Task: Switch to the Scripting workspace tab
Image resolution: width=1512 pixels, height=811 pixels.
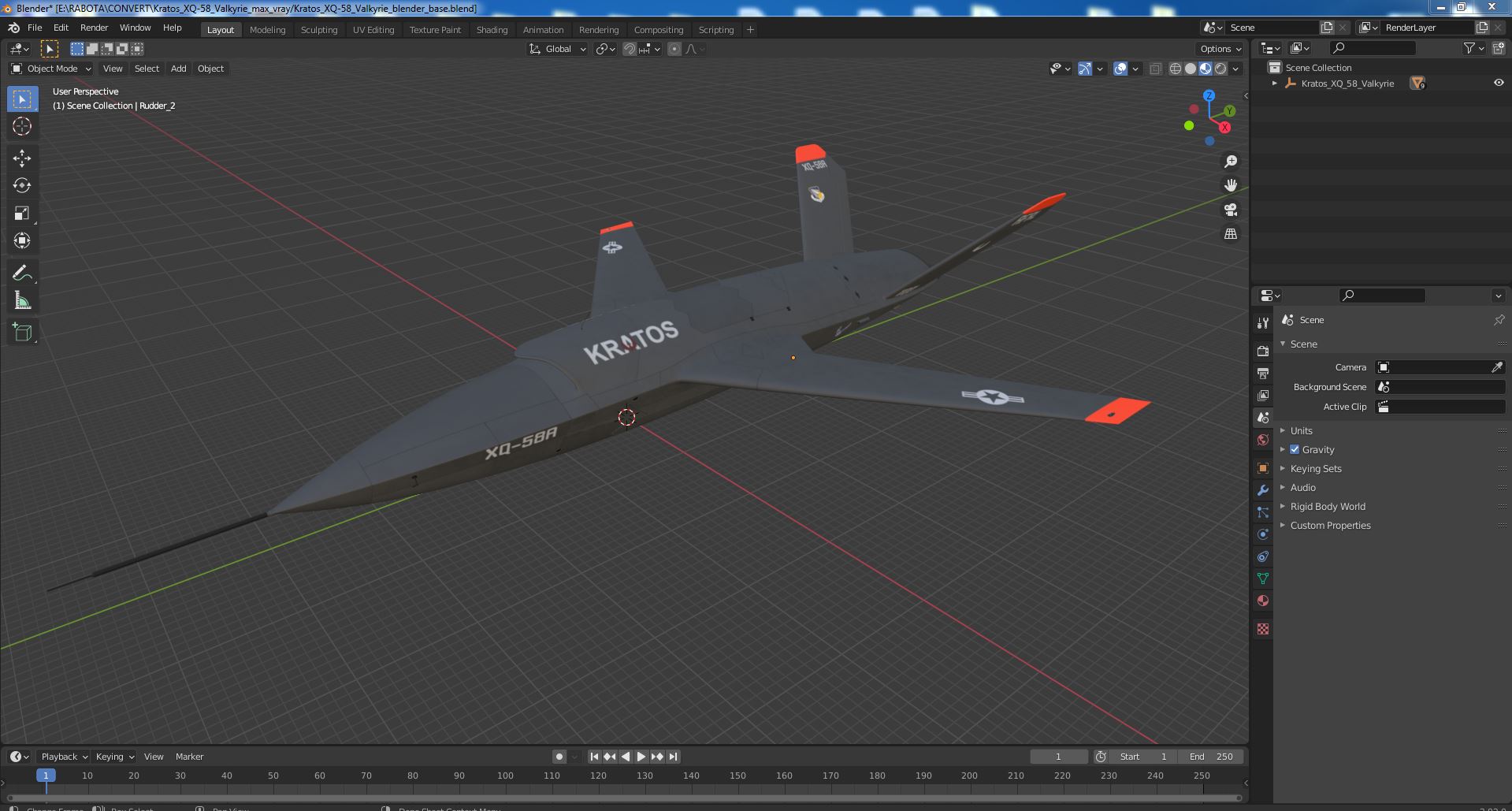Action: (715, 29)
